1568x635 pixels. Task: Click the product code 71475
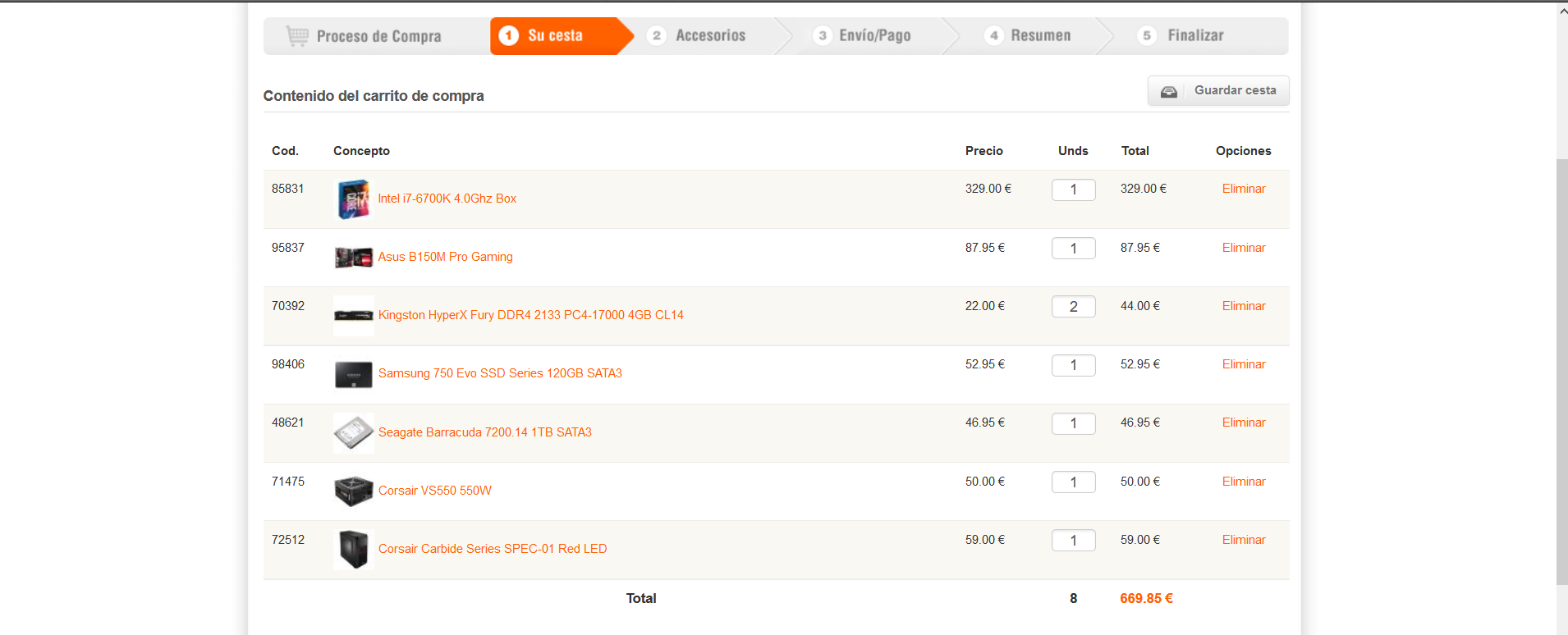288,482
